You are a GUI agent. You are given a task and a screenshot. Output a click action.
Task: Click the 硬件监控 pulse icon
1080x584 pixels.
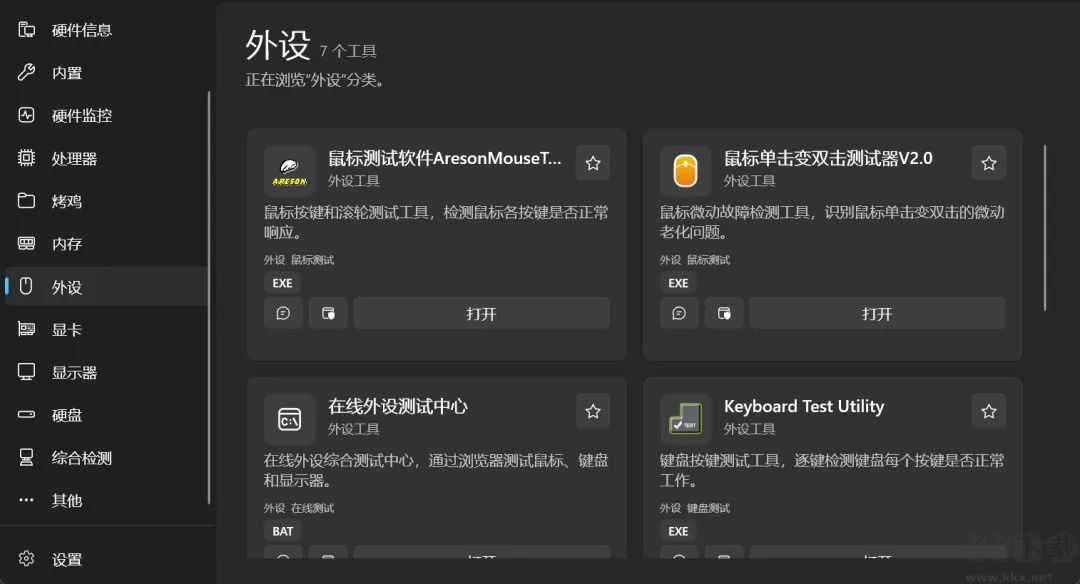pyautogui.click(x=26, y=114)
